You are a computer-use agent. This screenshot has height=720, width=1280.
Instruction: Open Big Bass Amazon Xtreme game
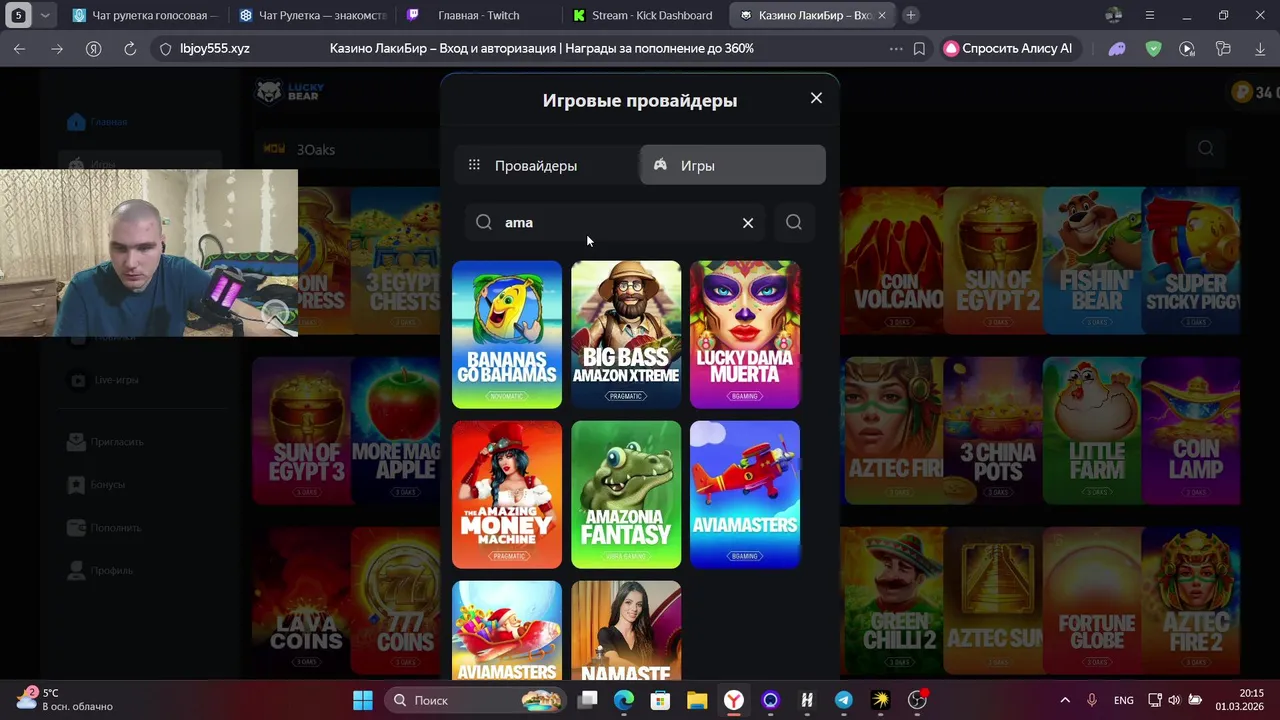pyautogui.click(x=626, y=335)
